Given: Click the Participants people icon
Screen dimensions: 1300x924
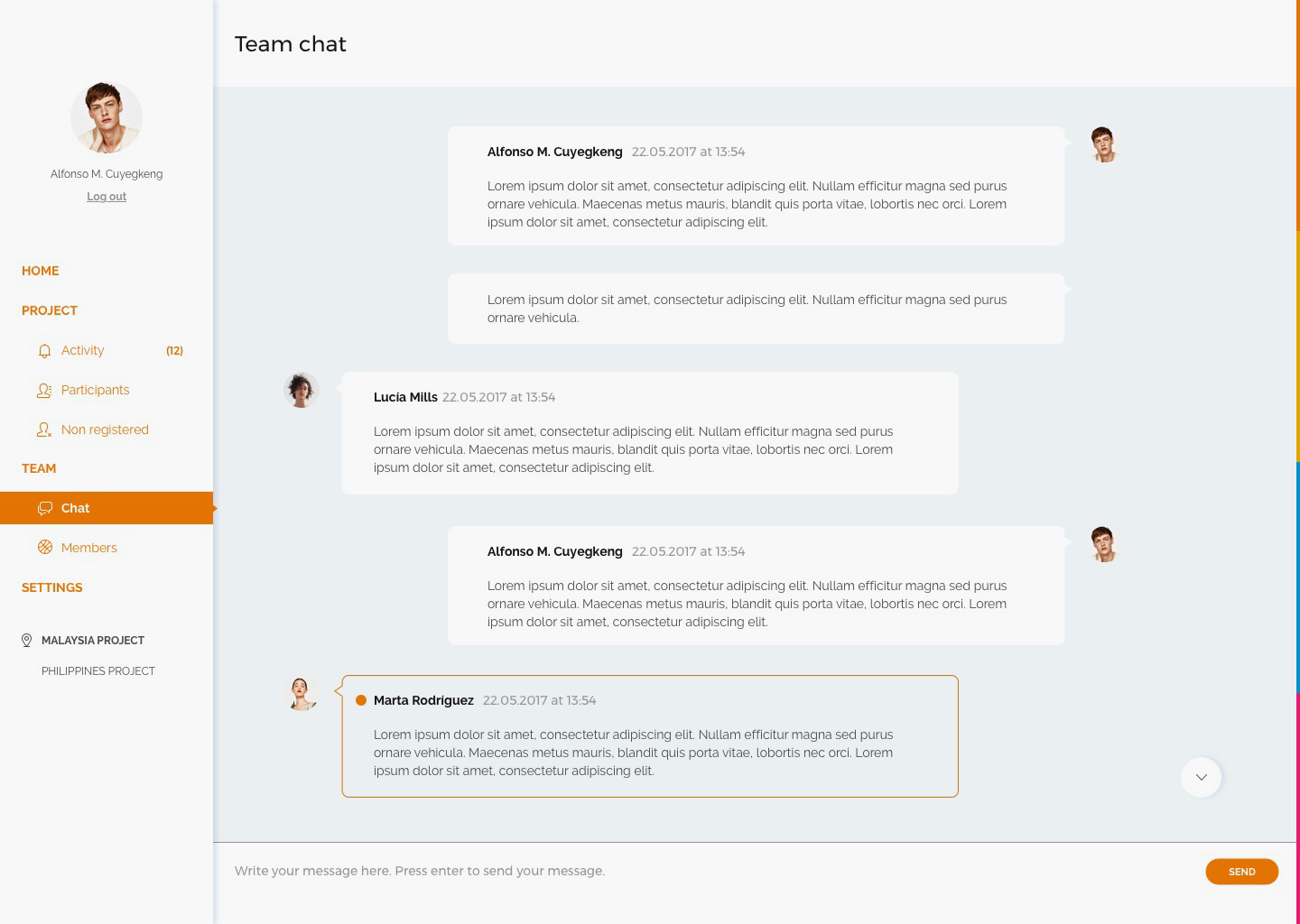Looking at the screenshot, I should click(x=44, y=391).
